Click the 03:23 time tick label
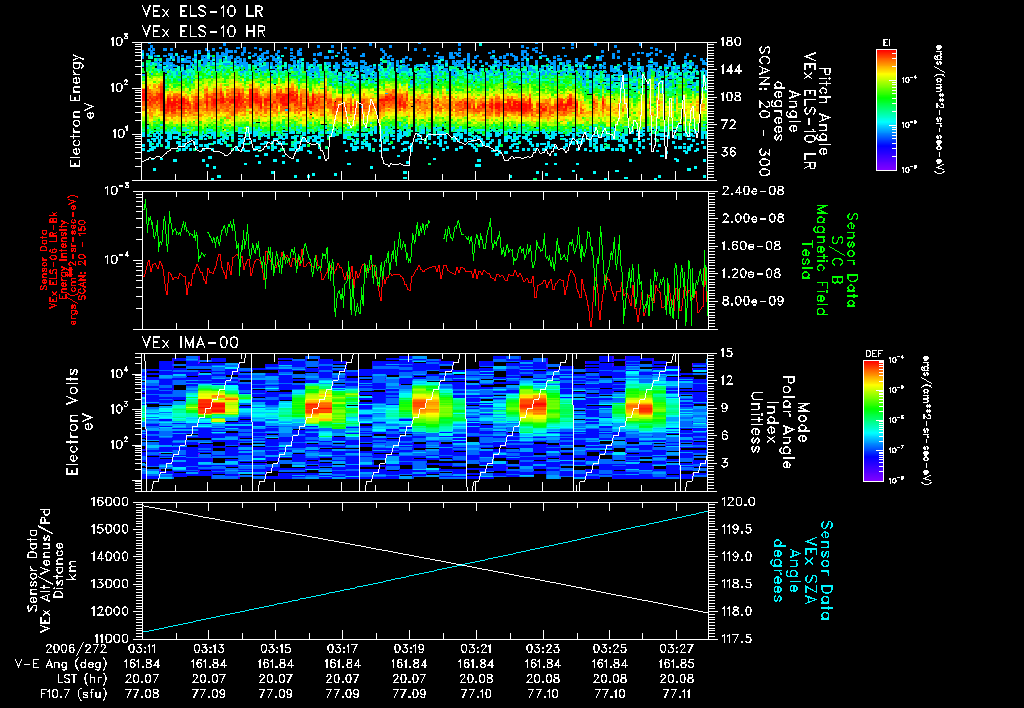 543,650
